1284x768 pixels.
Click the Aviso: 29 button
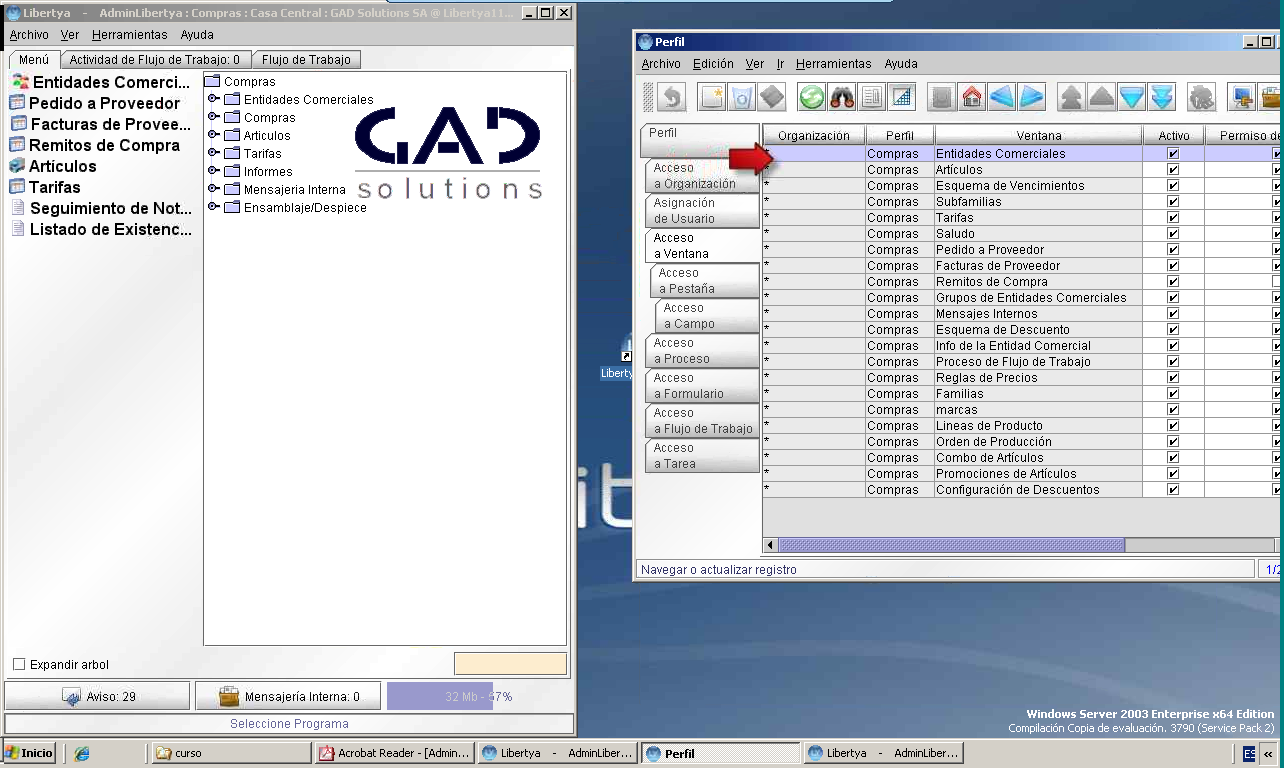point(97,696)
